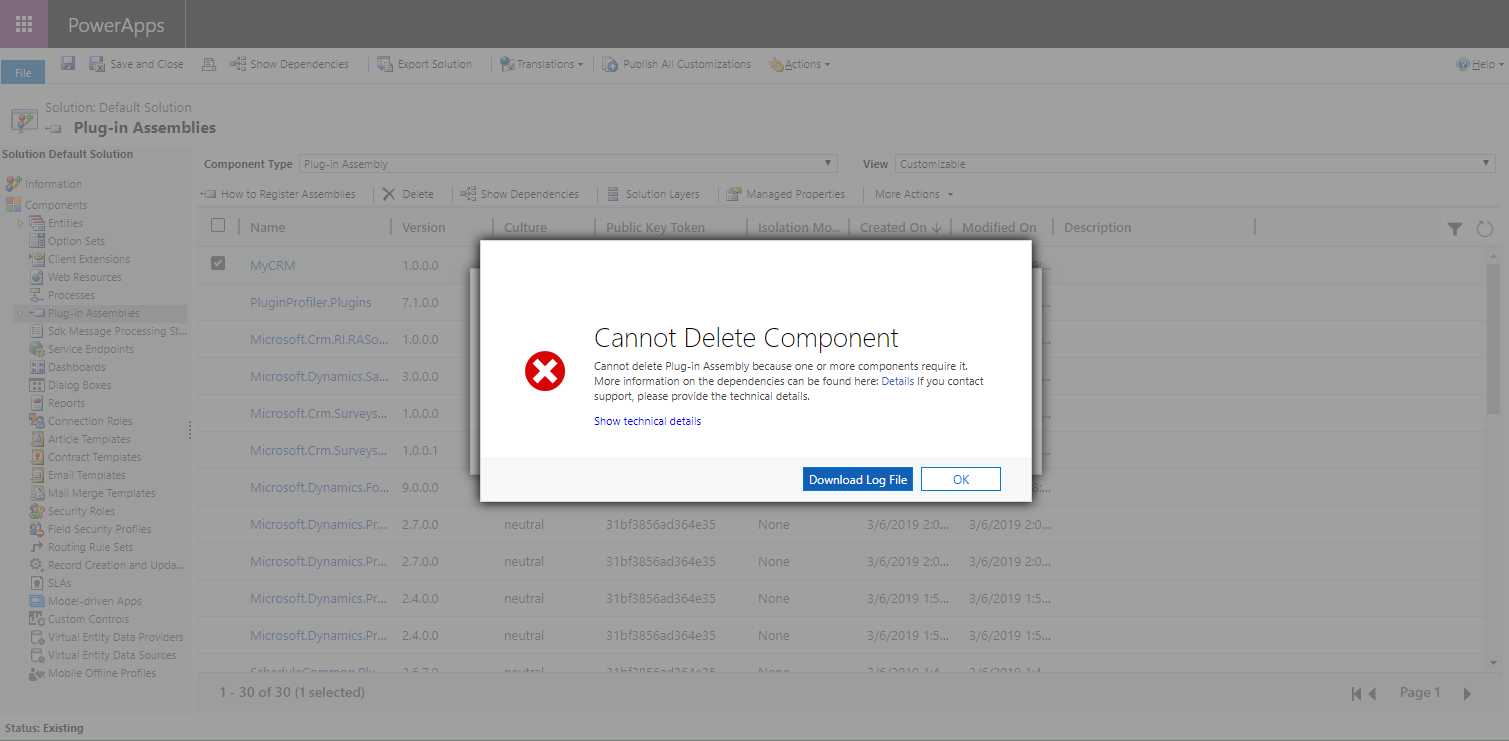Viewport: 1509px width, 741px height.
Task: Select Reports in the tree
Action: [x=67, y=403]
